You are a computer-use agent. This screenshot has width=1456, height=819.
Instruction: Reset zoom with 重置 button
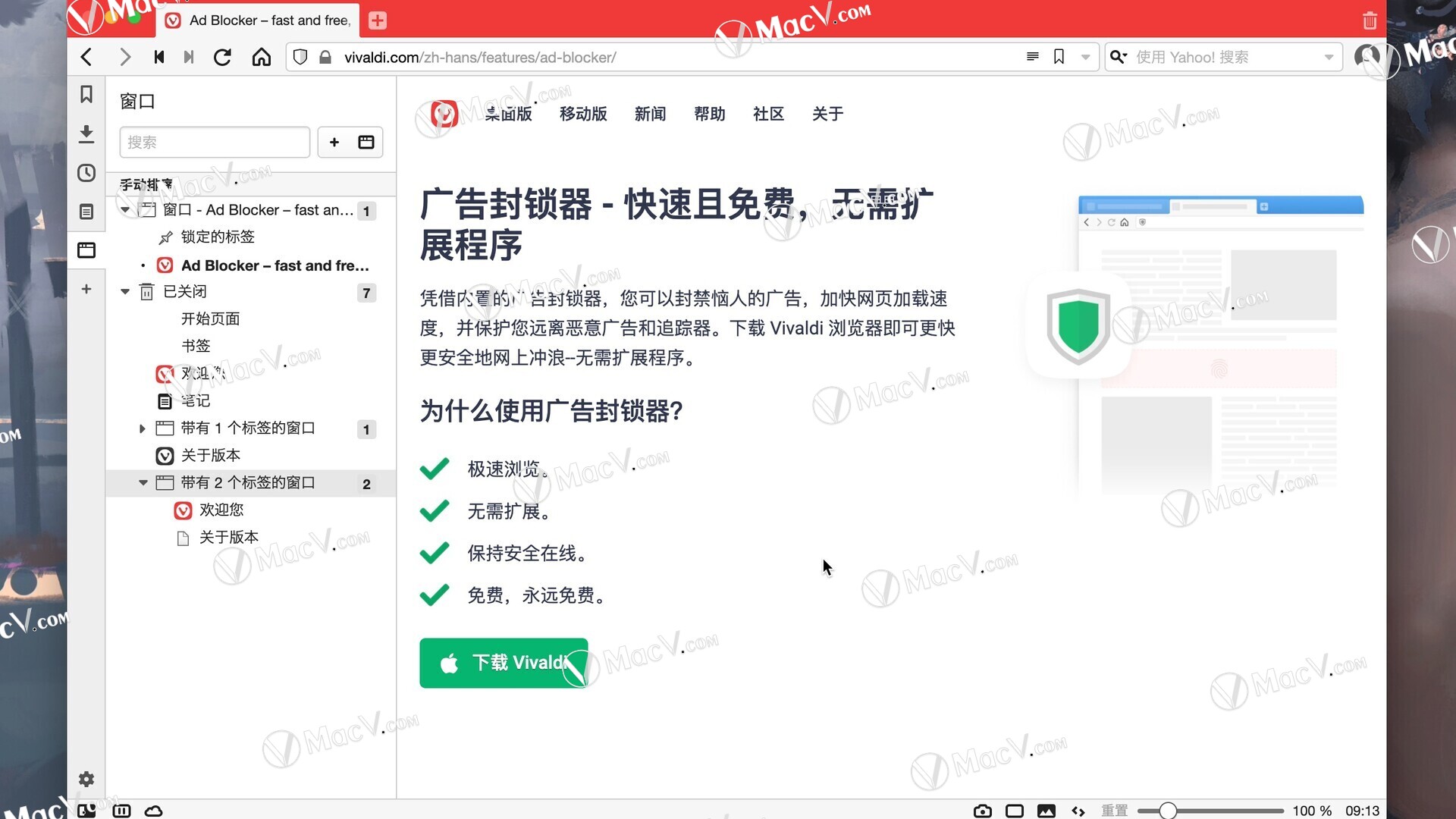click(x=1115, y=811)
